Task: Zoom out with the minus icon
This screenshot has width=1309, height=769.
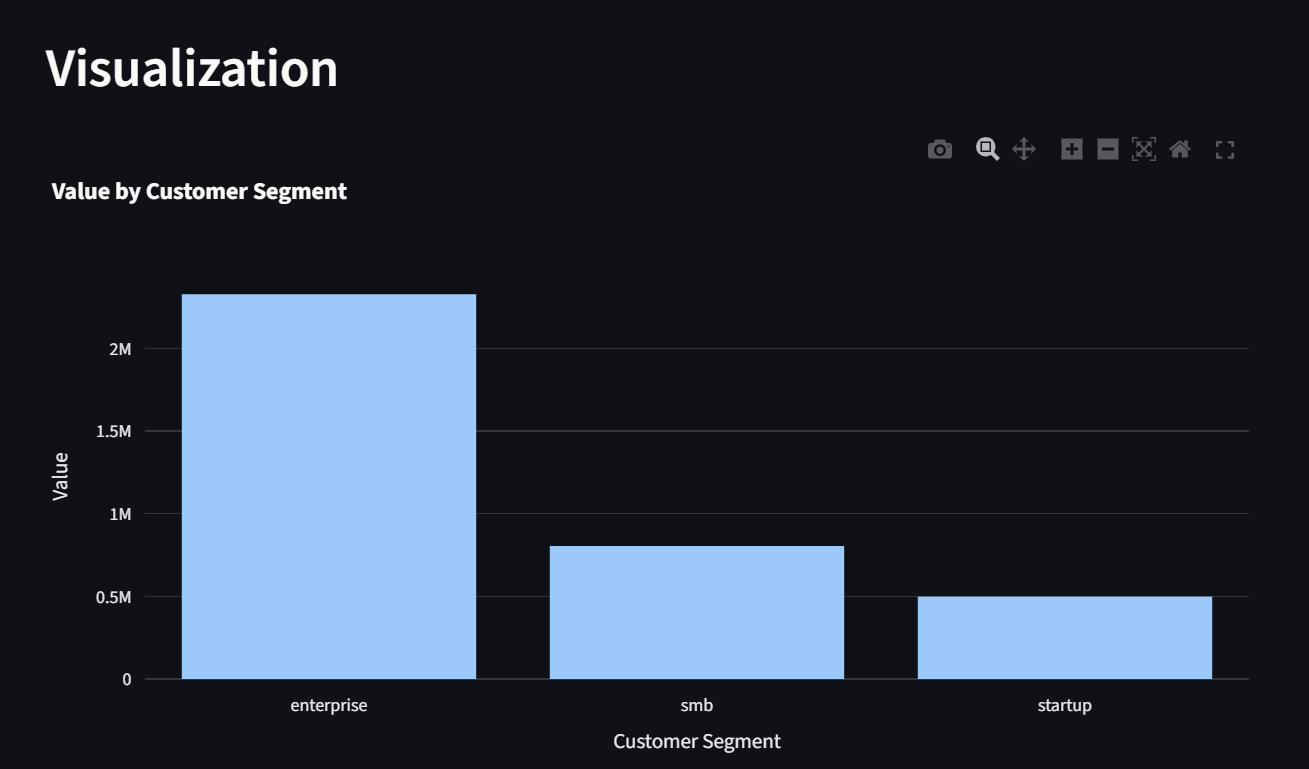Action: coord(1108,150)
